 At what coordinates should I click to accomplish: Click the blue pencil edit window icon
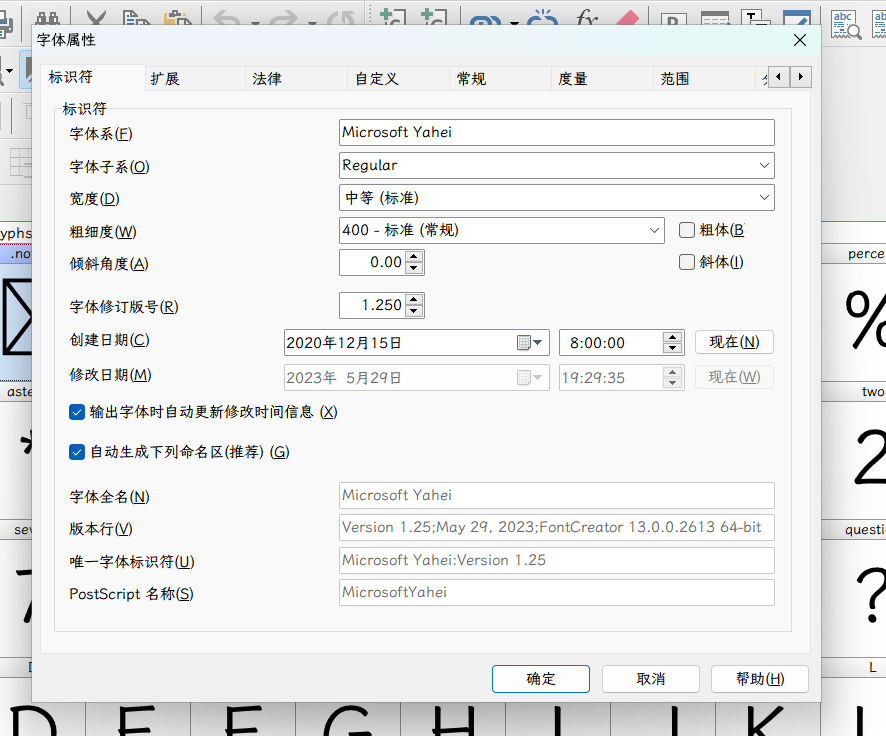[x=797, y=18]
